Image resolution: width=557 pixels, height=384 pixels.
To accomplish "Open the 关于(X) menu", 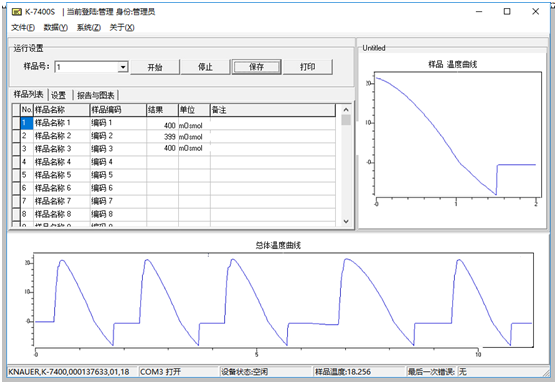I will point(121,27).
